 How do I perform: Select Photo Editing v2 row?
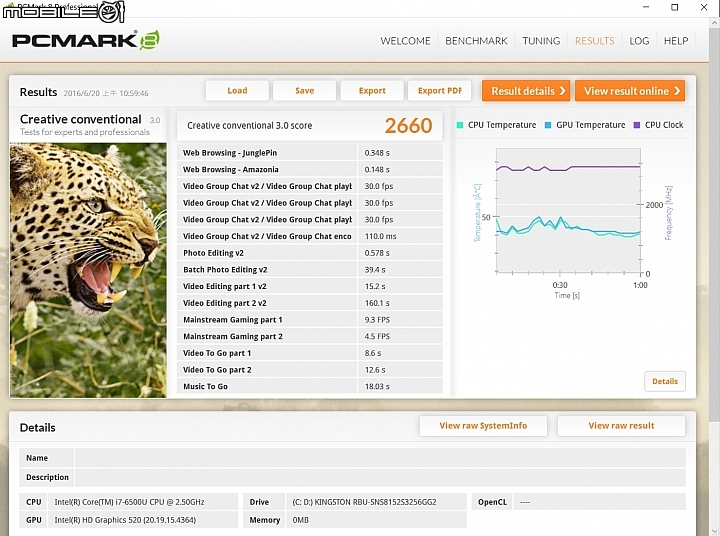309,253
